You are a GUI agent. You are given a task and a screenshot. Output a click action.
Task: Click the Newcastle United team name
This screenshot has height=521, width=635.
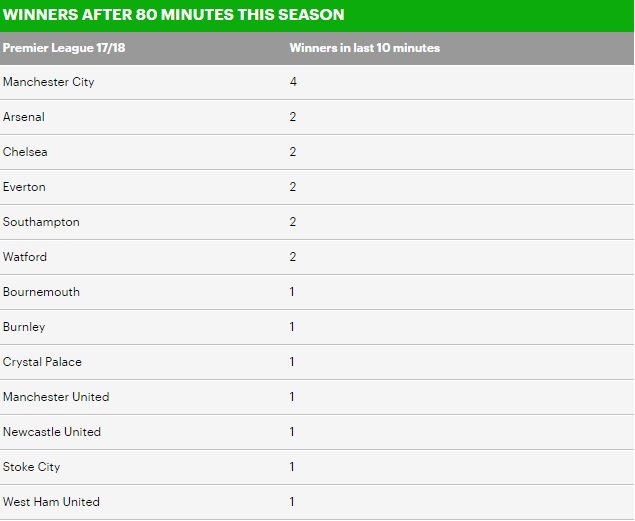point(52,432)
